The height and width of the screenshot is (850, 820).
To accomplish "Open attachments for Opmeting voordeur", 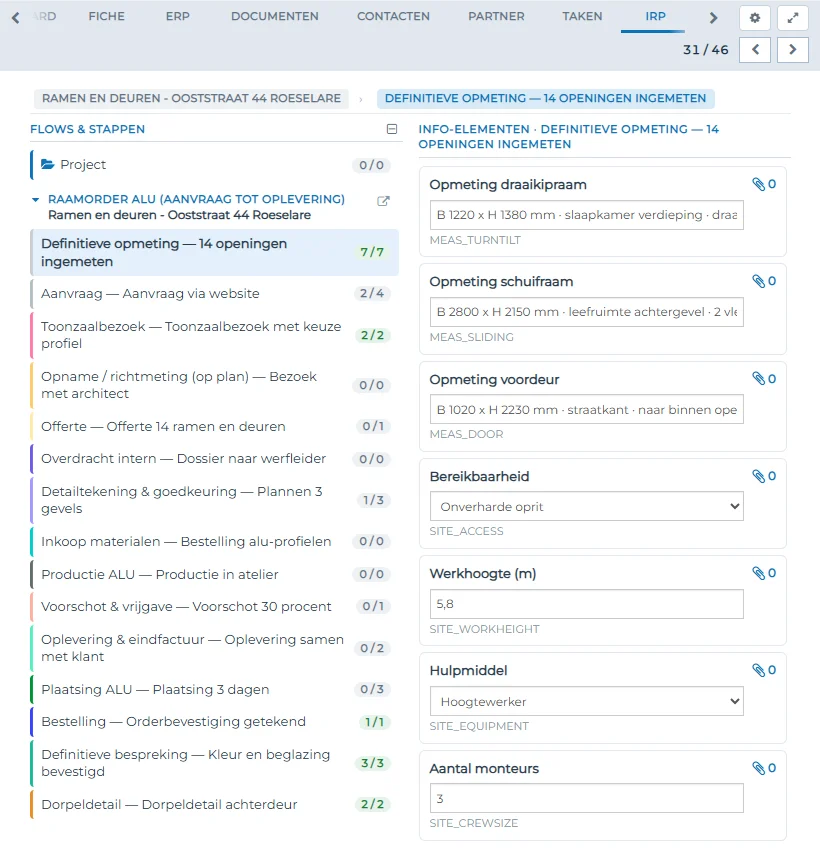I will click(764, 379).
